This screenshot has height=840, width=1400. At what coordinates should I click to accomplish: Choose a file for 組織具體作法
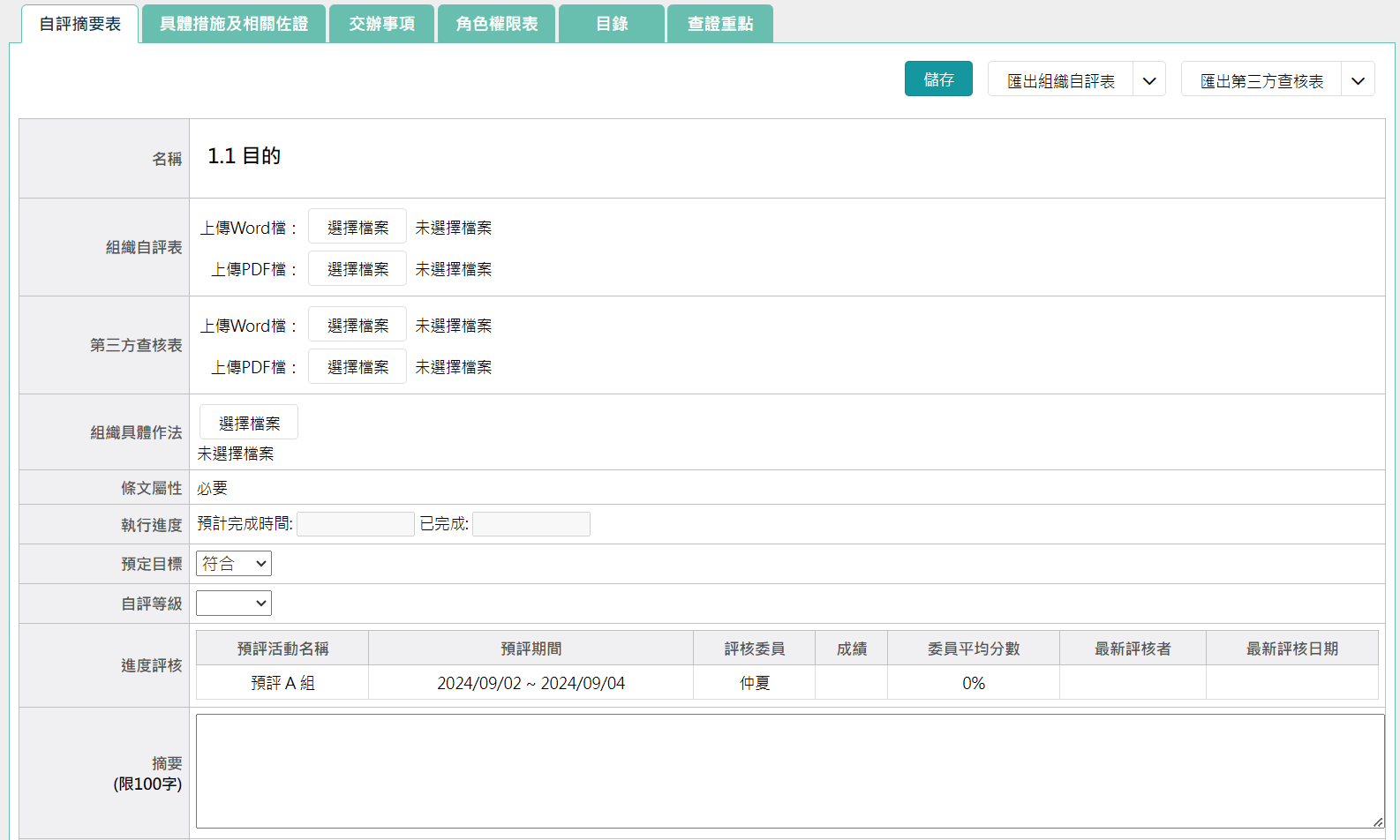tap(249, 424)
